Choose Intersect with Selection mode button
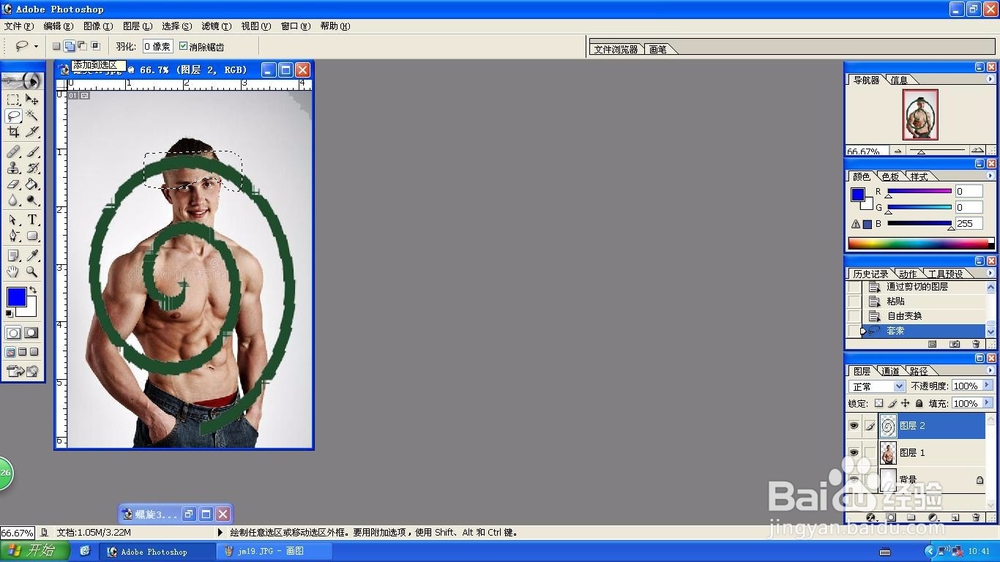The width and height of the screenshot is (1000, 562). click(x=96, y=46)
